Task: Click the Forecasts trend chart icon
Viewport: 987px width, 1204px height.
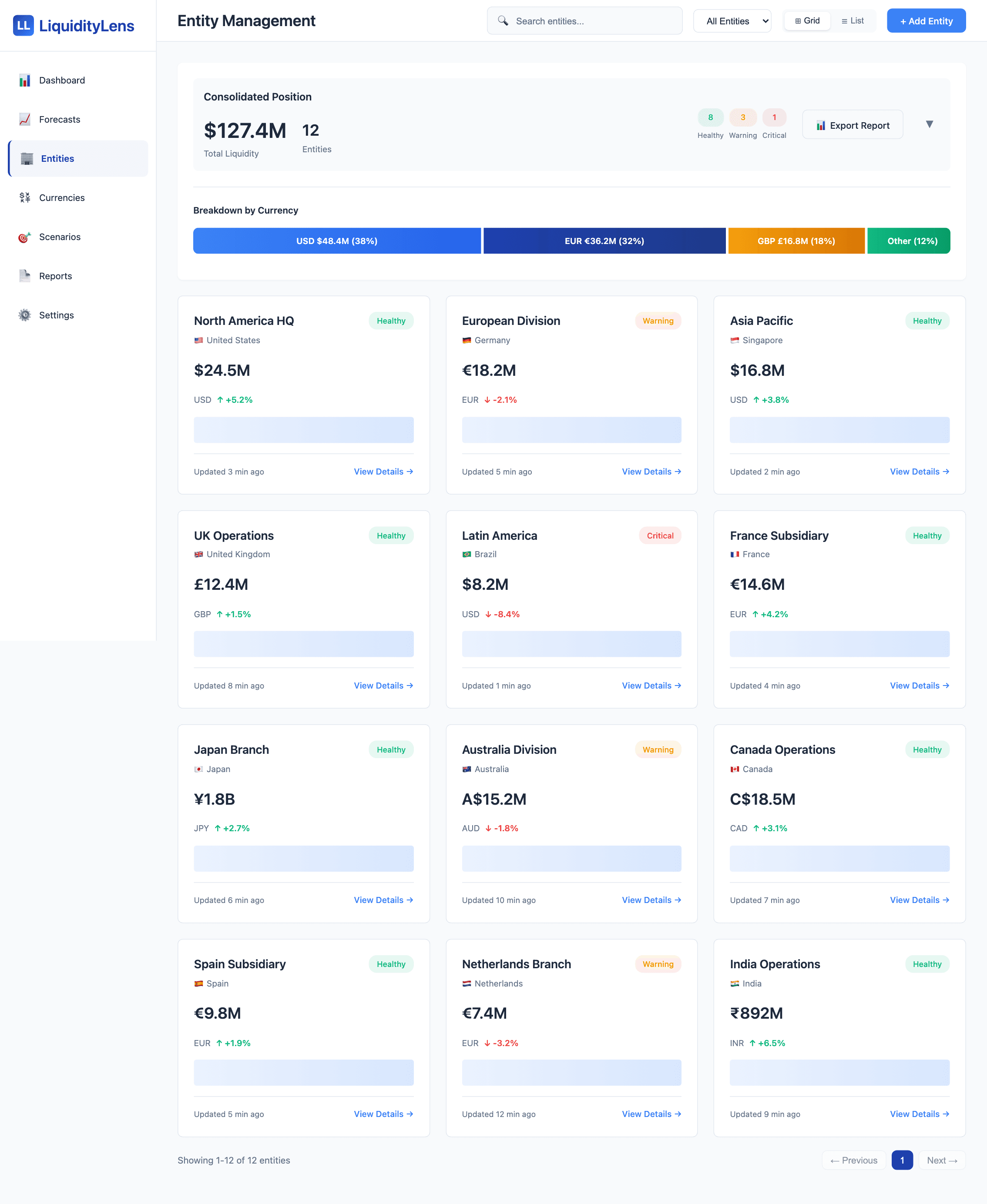Action: [x=24, y=119]
